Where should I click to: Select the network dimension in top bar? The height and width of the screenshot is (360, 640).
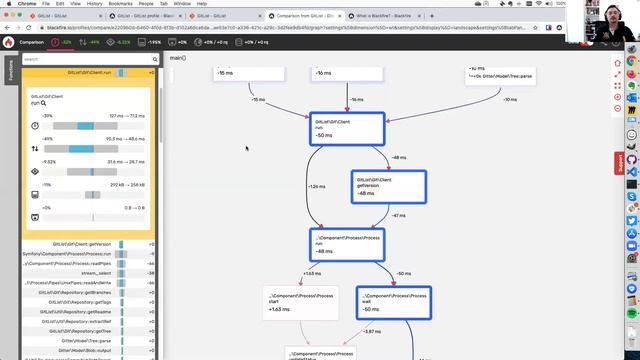tap(178, 42)
